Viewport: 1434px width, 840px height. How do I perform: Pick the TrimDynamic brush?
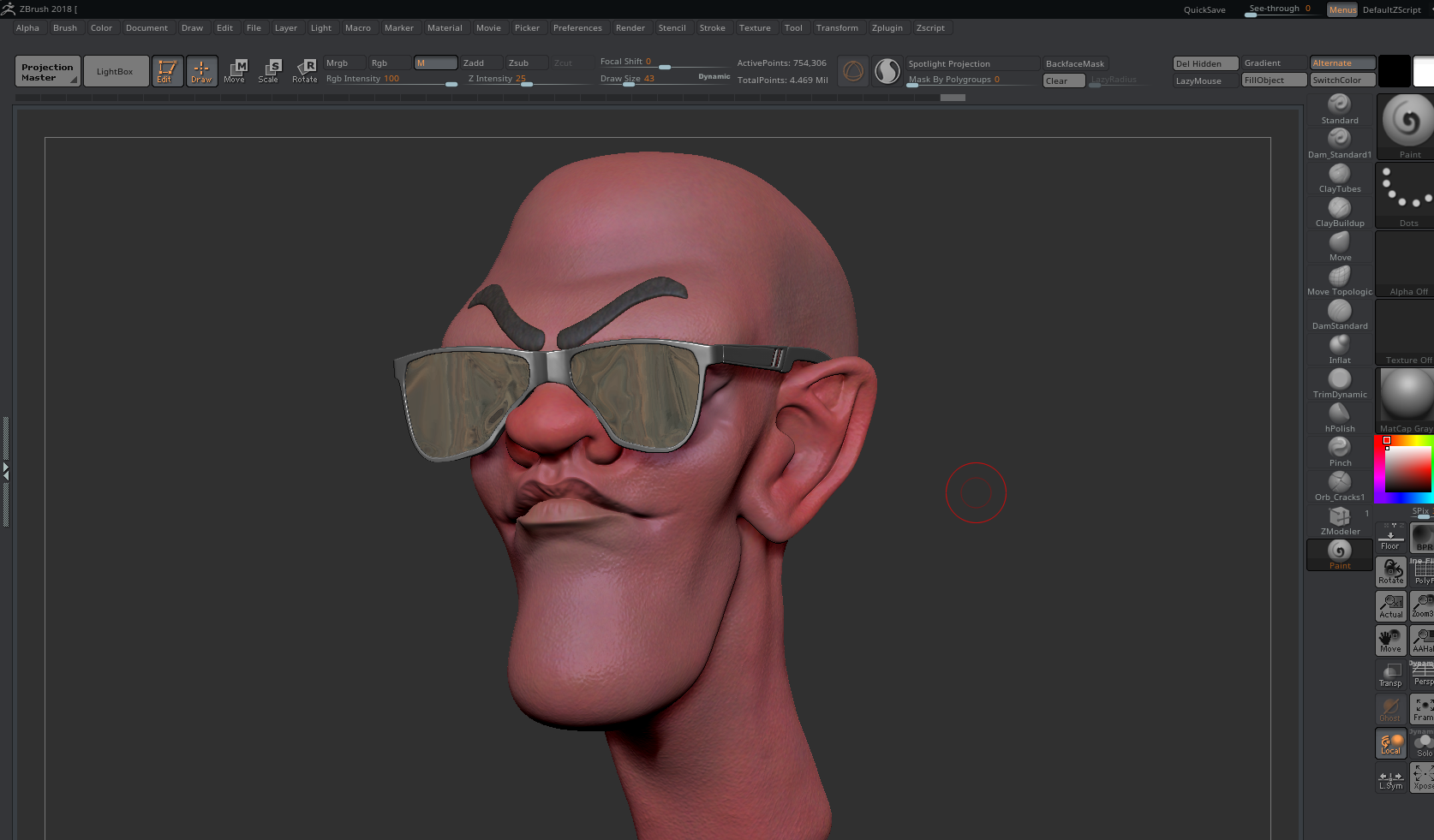coord(1340,384)
